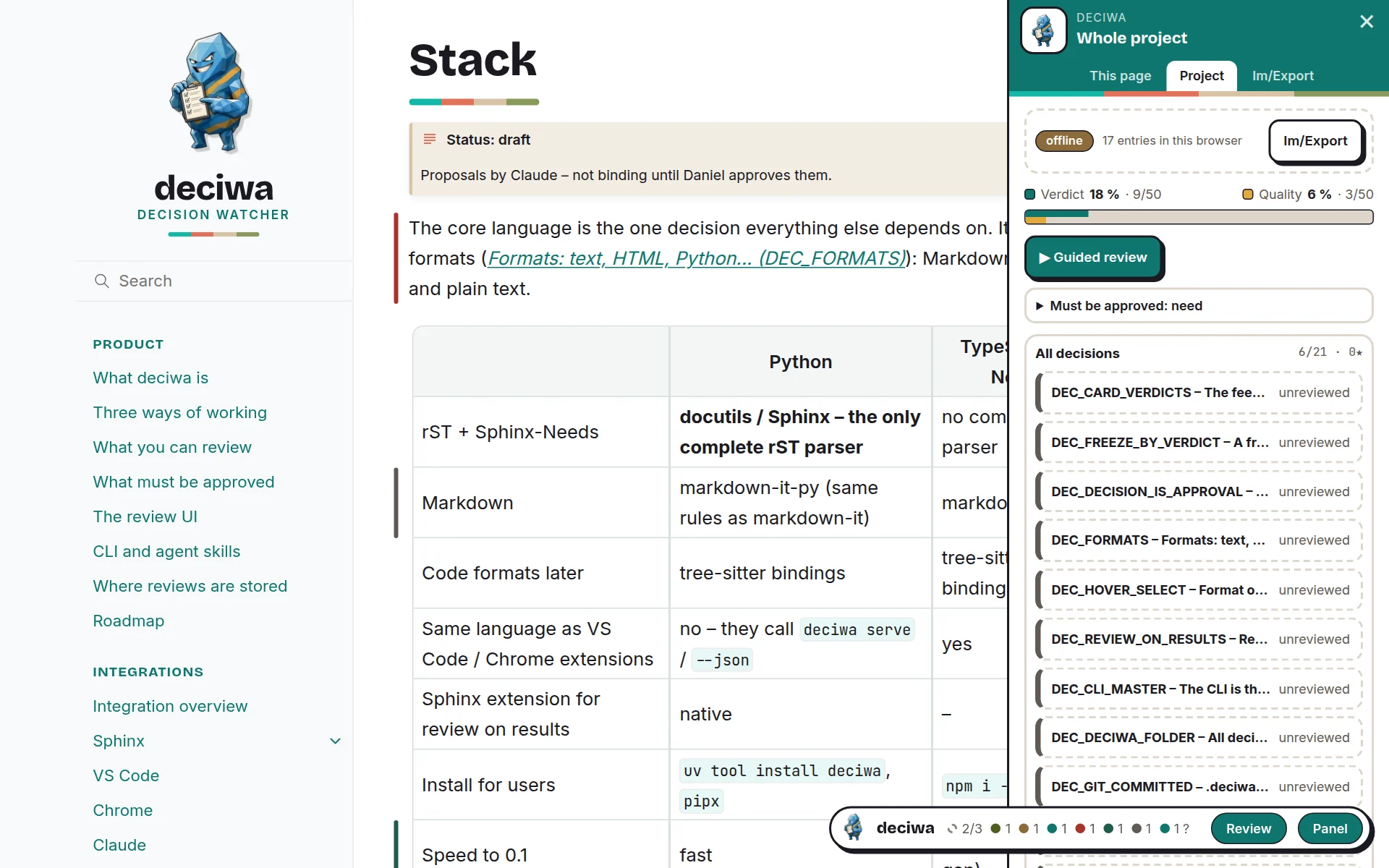Click the mascot icon in bottom toolbar

[854, 827]
